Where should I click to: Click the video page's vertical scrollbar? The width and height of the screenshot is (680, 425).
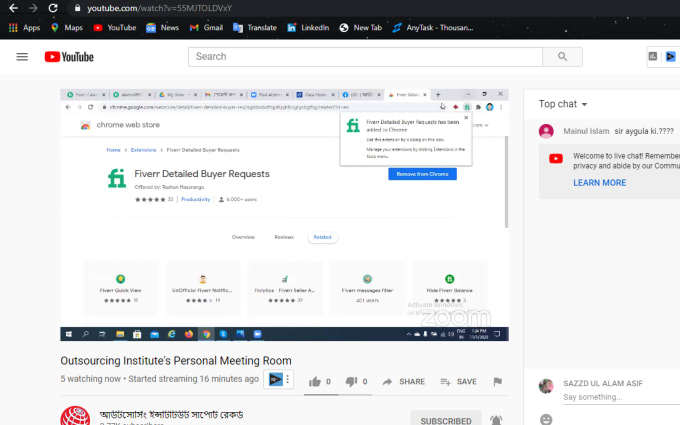506,182
